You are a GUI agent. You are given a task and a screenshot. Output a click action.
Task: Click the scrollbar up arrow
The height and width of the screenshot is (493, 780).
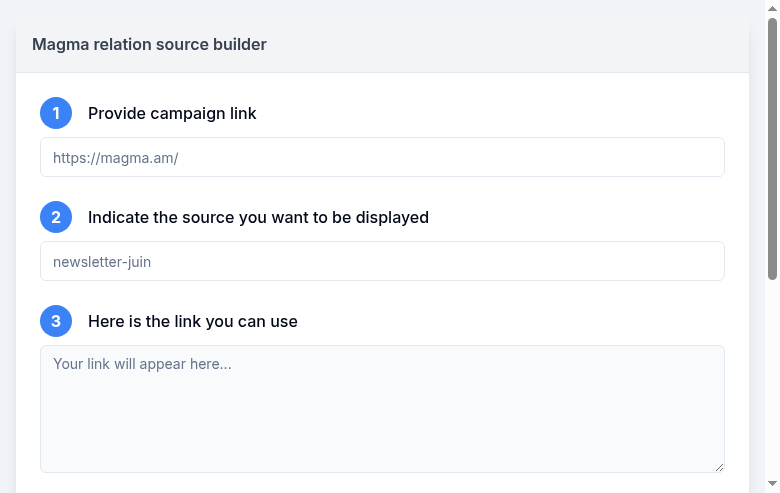click(x=772, y=8)
